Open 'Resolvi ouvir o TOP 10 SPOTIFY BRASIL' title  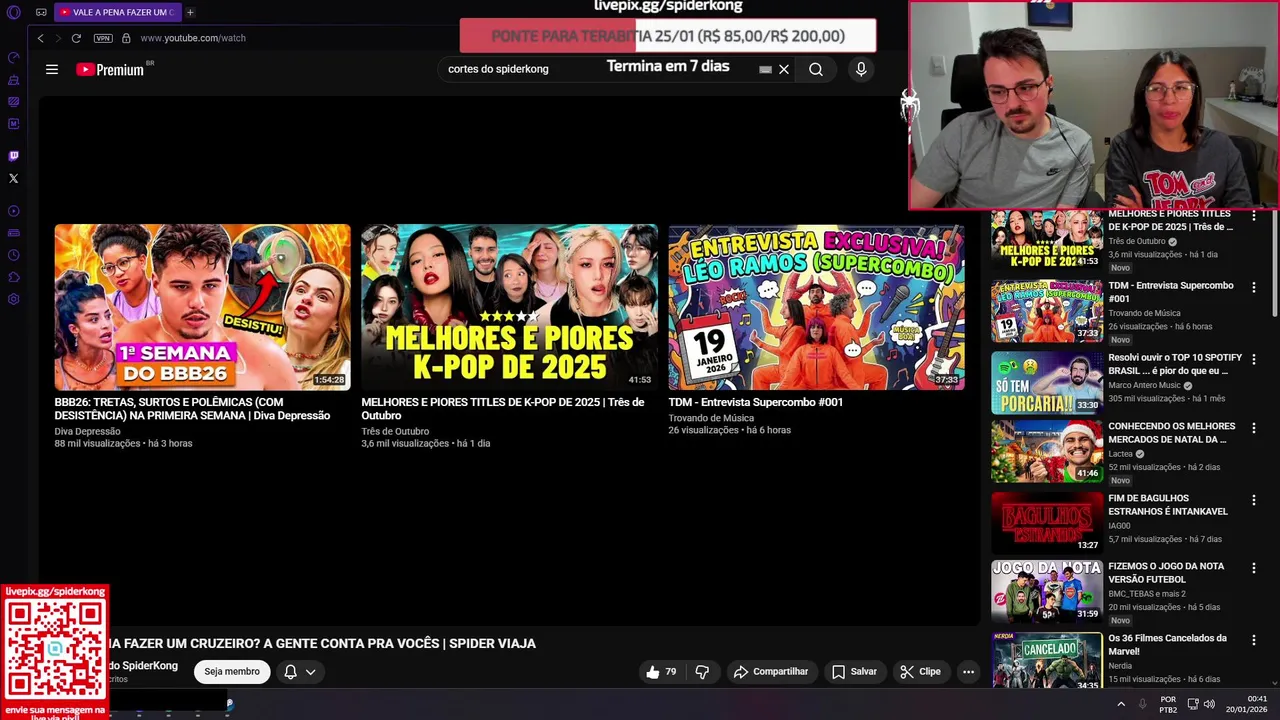tap(1175, 364)
